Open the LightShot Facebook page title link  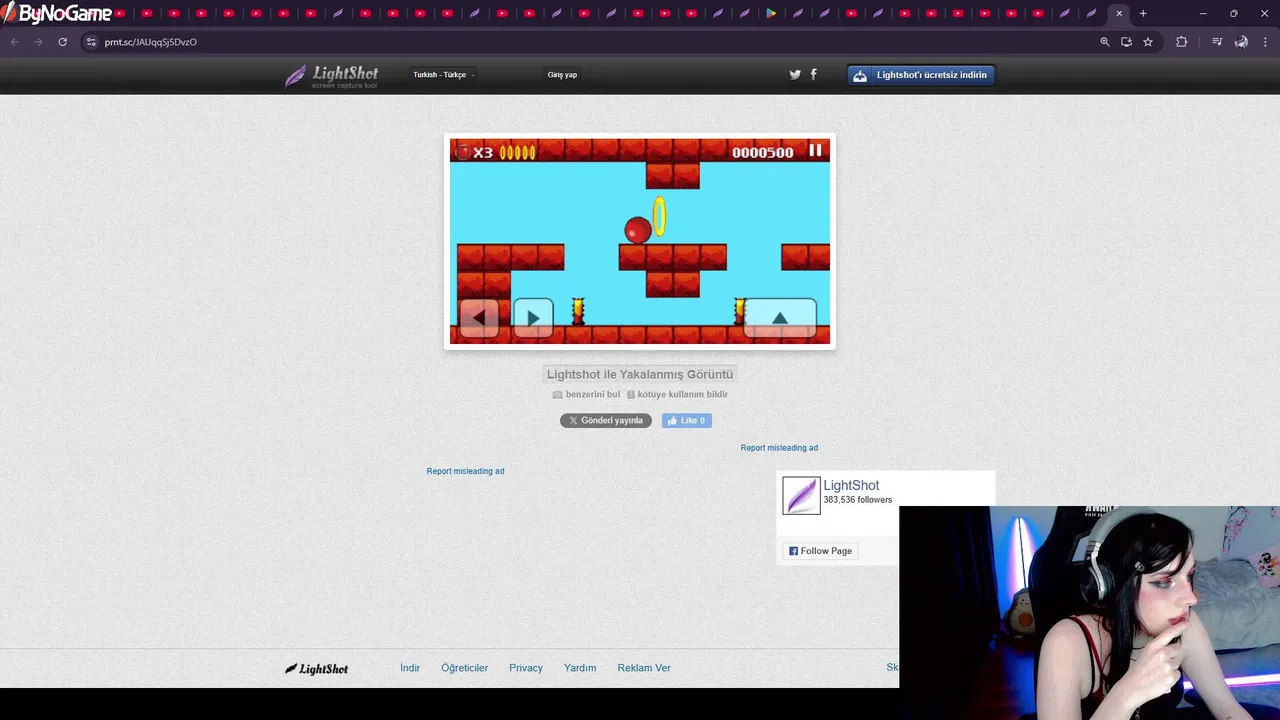pos(851,485)
